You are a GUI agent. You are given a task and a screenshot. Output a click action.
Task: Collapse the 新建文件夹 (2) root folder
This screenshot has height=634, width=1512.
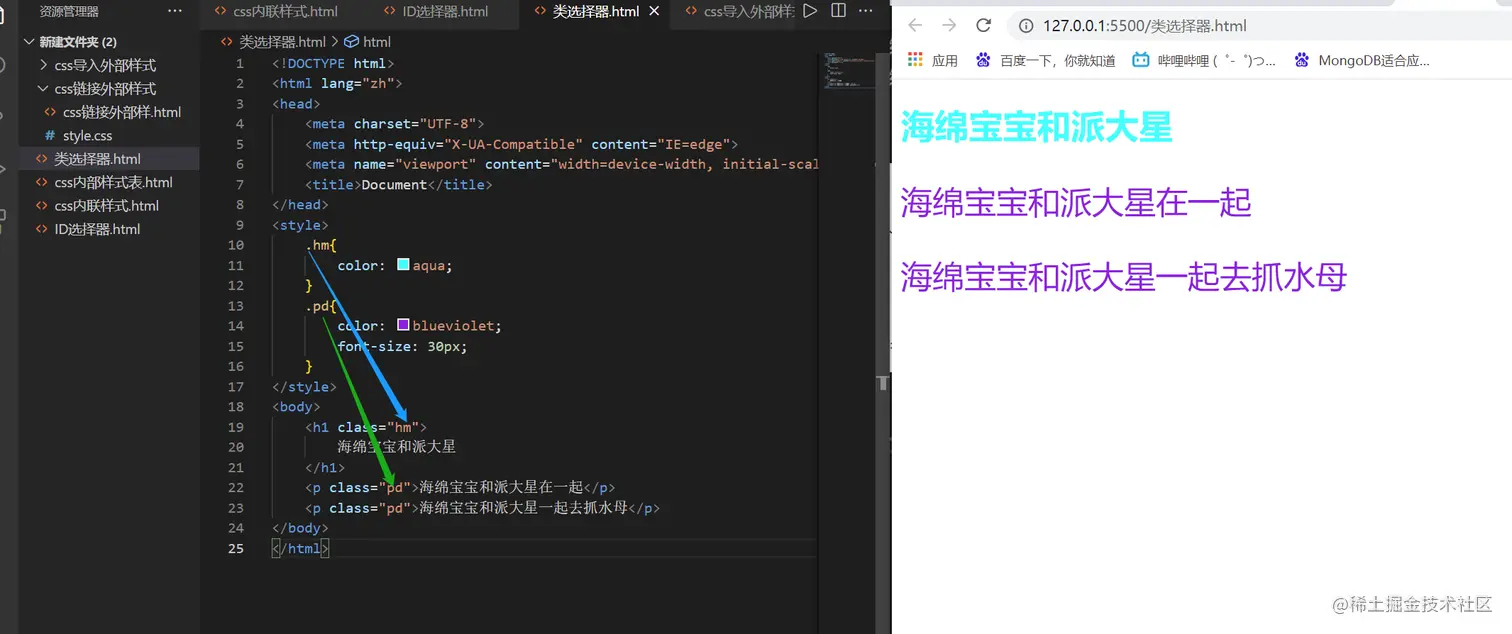click(x=78, y=42)
